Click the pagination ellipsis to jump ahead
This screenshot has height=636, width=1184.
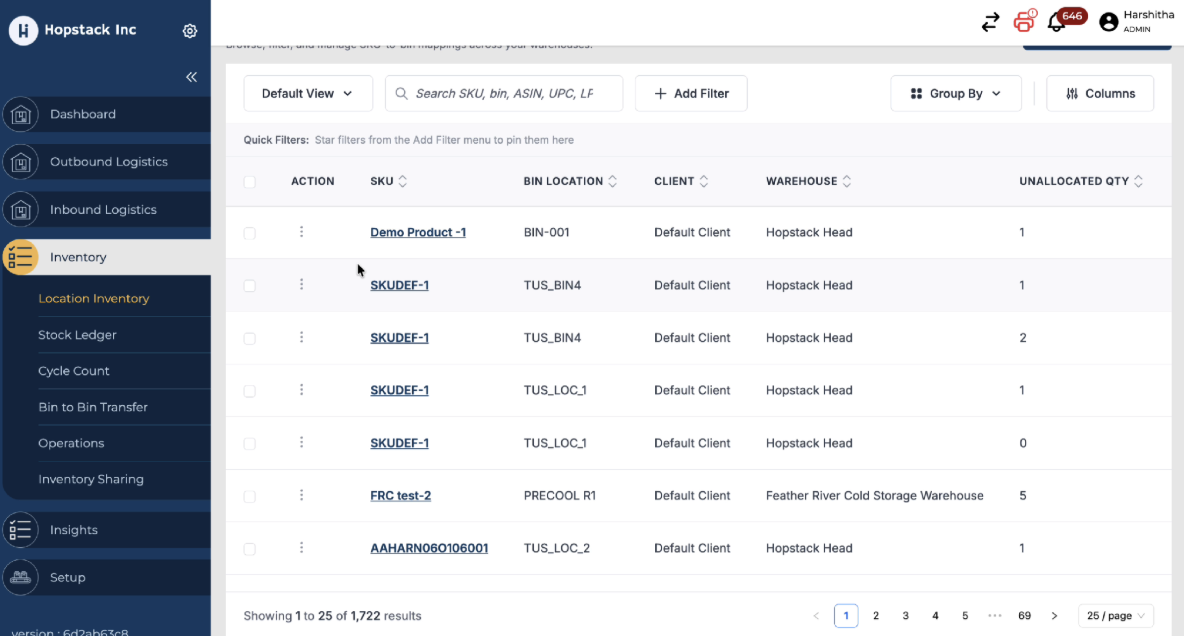(x=994, y=616)
